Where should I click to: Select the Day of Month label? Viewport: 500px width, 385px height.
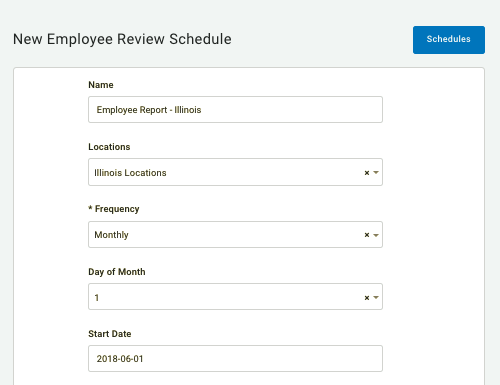pos(117,272)
